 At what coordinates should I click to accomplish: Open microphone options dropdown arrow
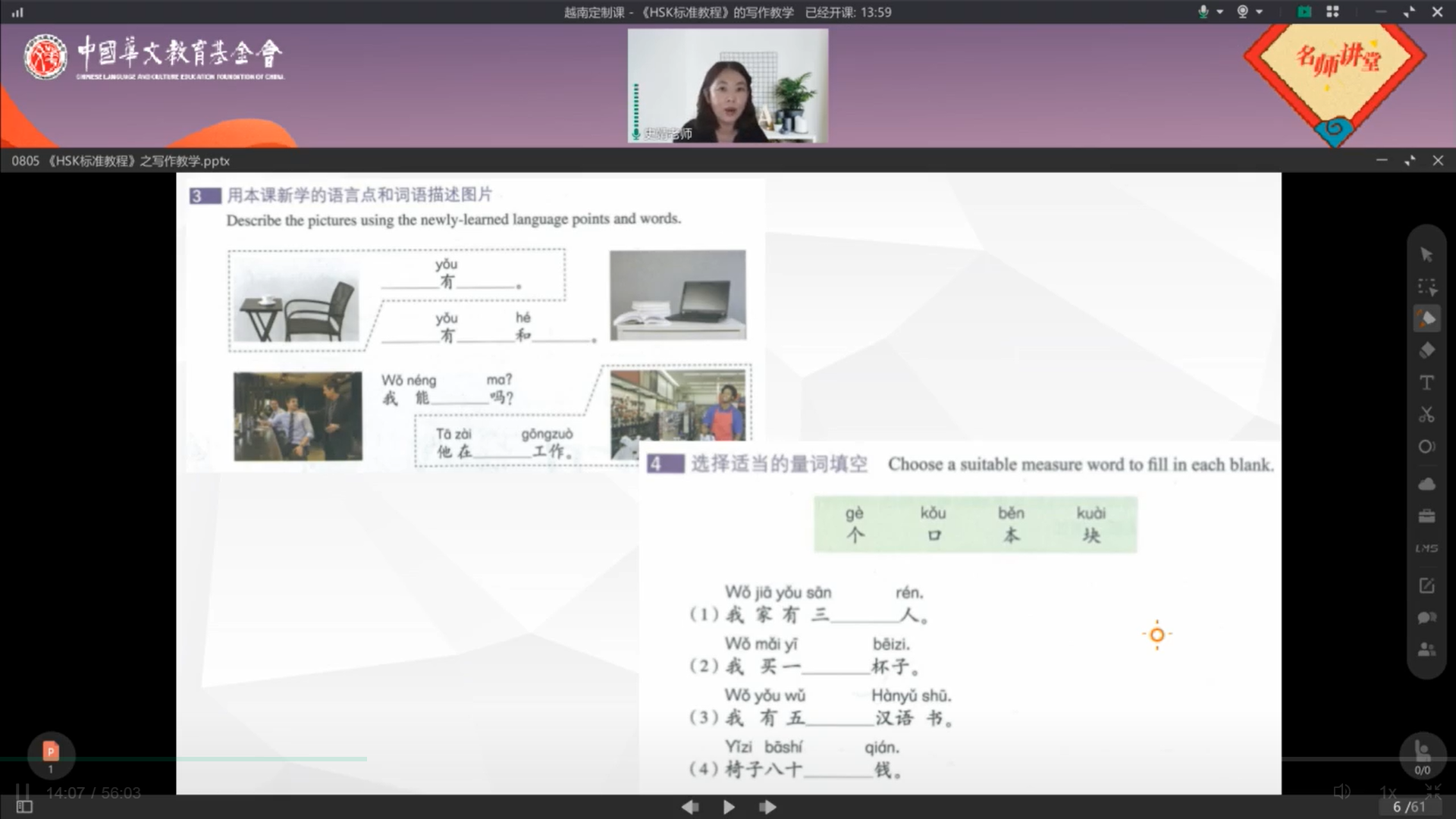[x=1220, y=12]
